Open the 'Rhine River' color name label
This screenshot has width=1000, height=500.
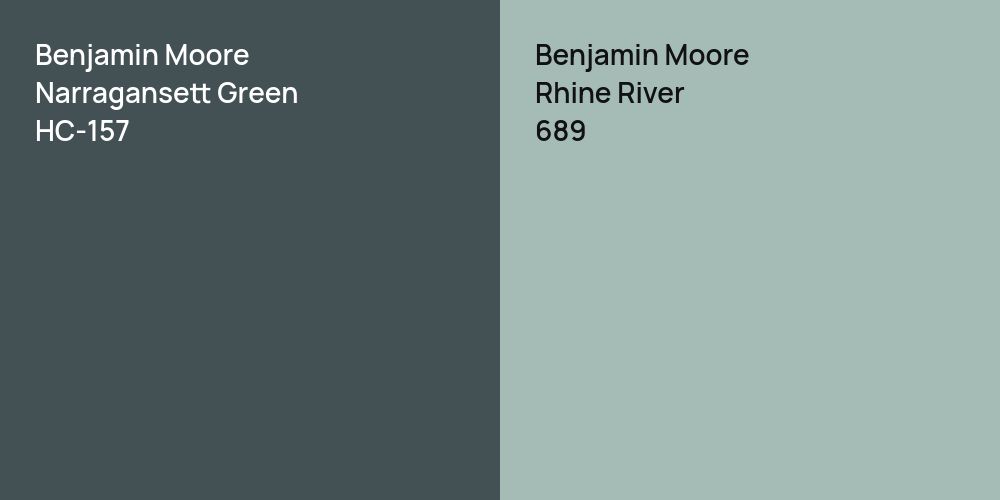coord(609,94)
